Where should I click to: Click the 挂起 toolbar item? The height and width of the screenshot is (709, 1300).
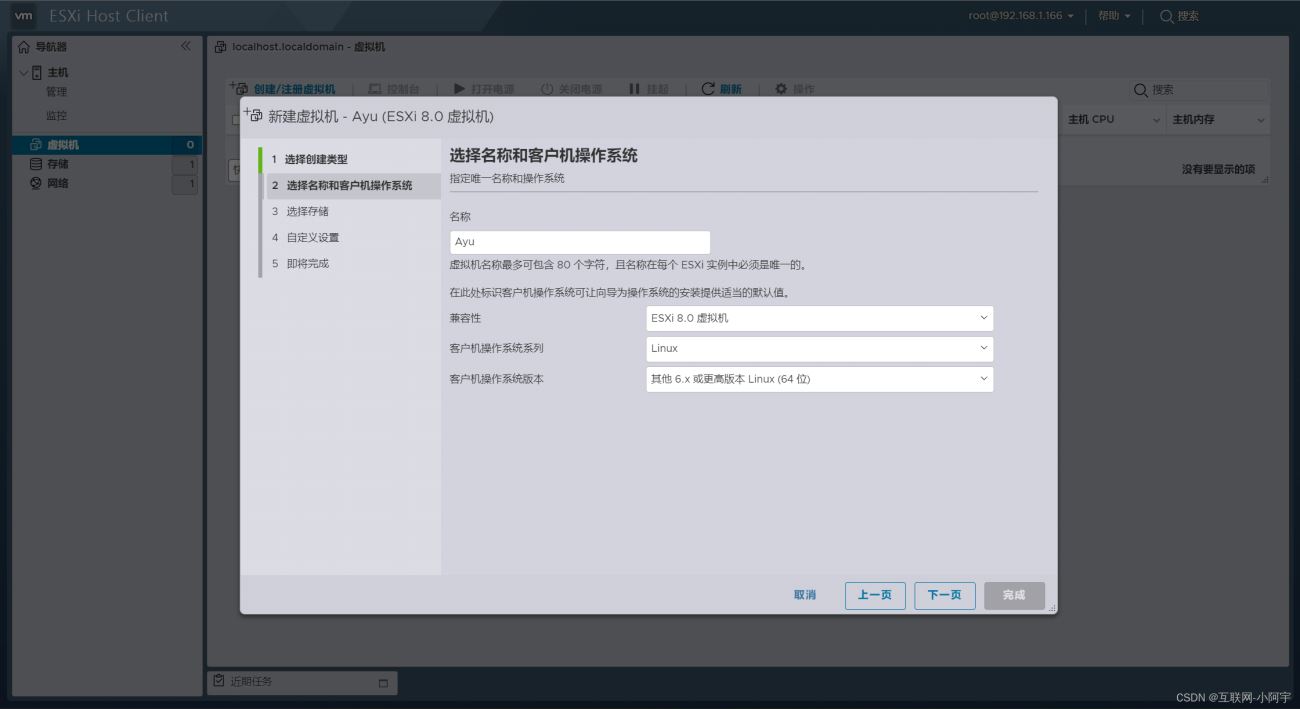point(648,89)
